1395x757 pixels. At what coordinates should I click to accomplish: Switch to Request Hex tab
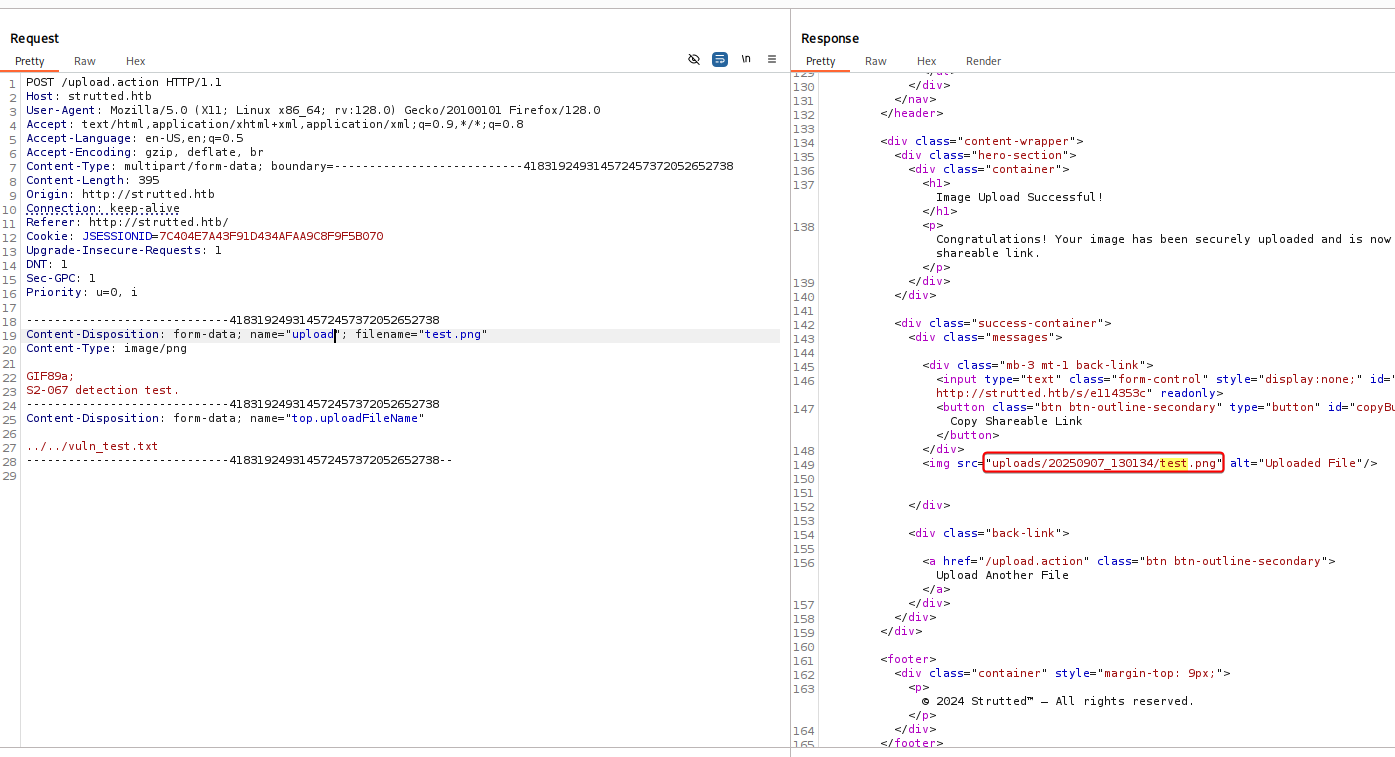tap(135, 61)
